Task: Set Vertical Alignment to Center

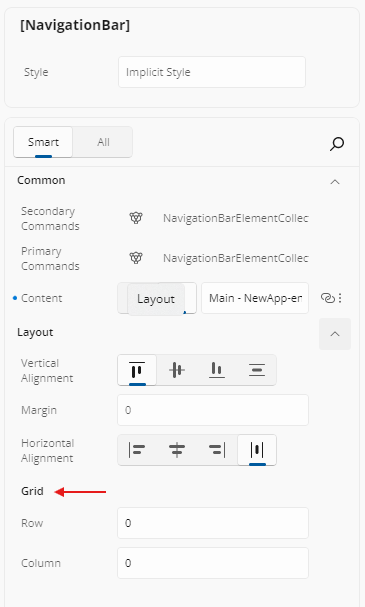Action: pos(177,370)
